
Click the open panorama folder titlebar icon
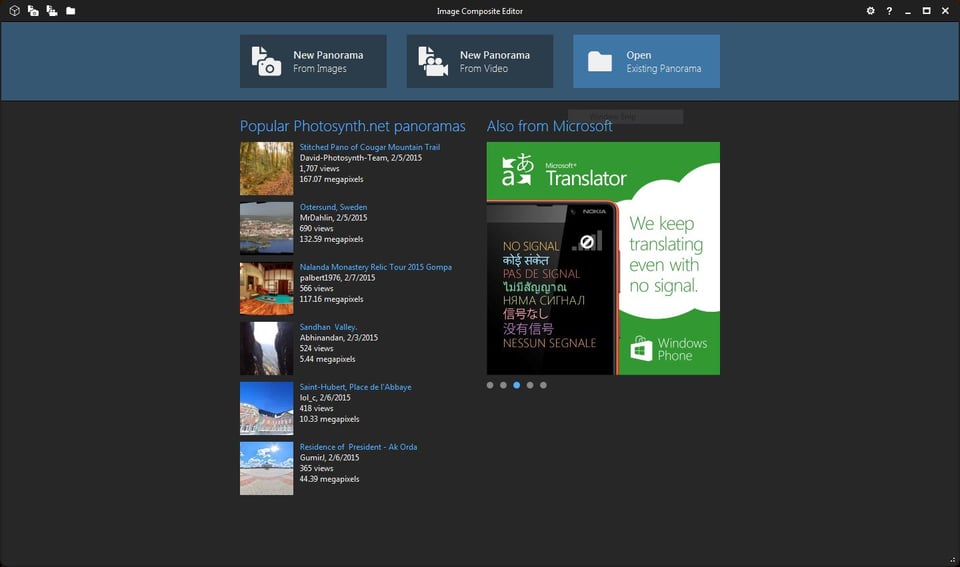[70, 11]
